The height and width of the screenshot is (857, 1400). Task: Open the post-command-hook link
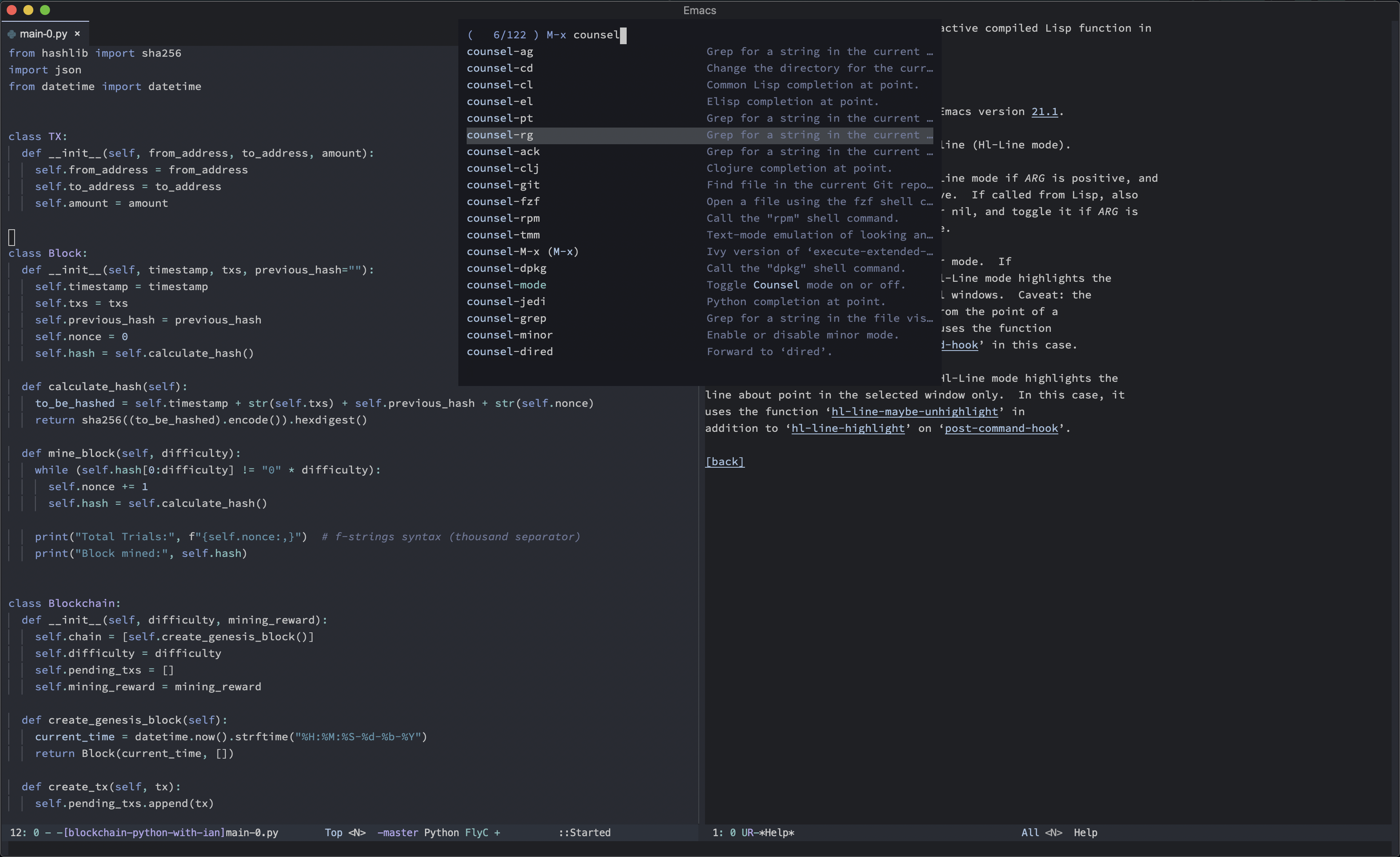pos(1001,428)
